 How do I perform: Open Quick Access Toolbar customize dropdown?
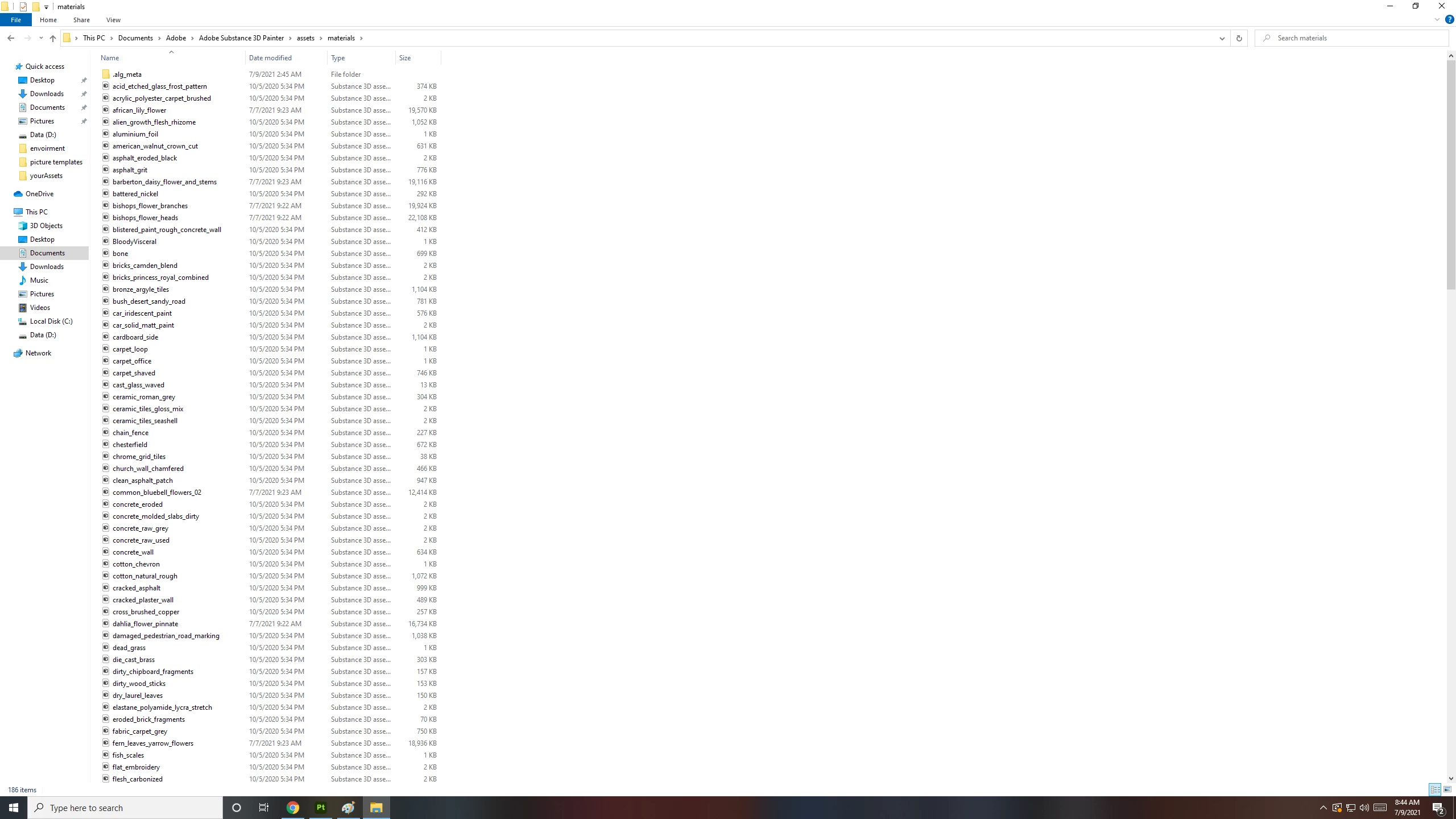[x=46, y=7]
